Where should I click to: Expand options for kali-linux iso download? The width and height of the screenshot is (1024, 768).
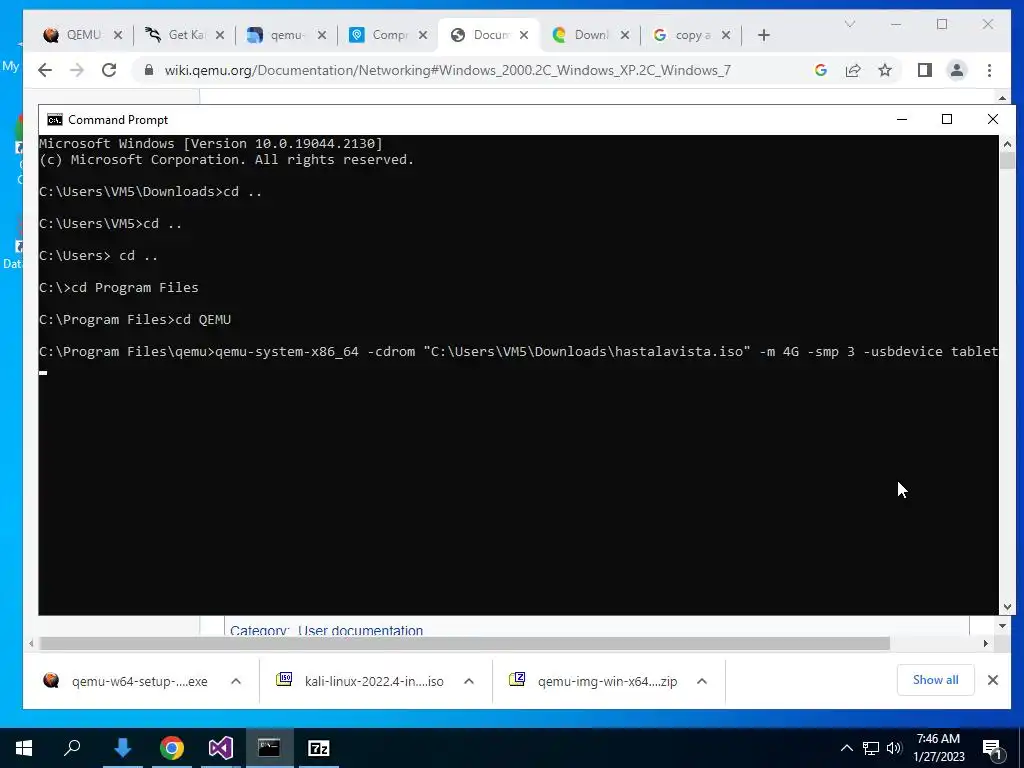point(469,681)
